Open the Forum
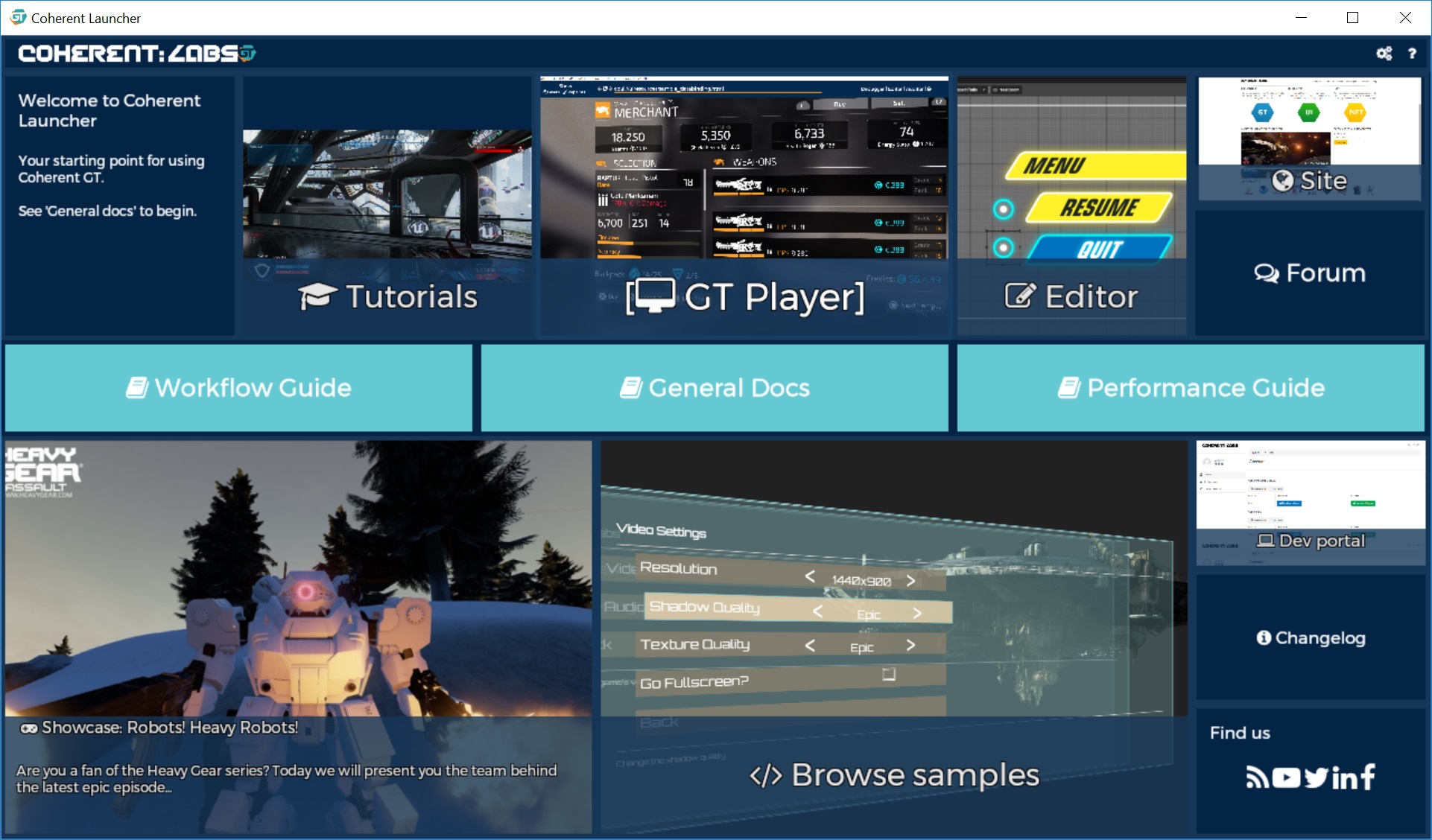1432x840 pixels. pyautogui.click(x=1310, y=273)
